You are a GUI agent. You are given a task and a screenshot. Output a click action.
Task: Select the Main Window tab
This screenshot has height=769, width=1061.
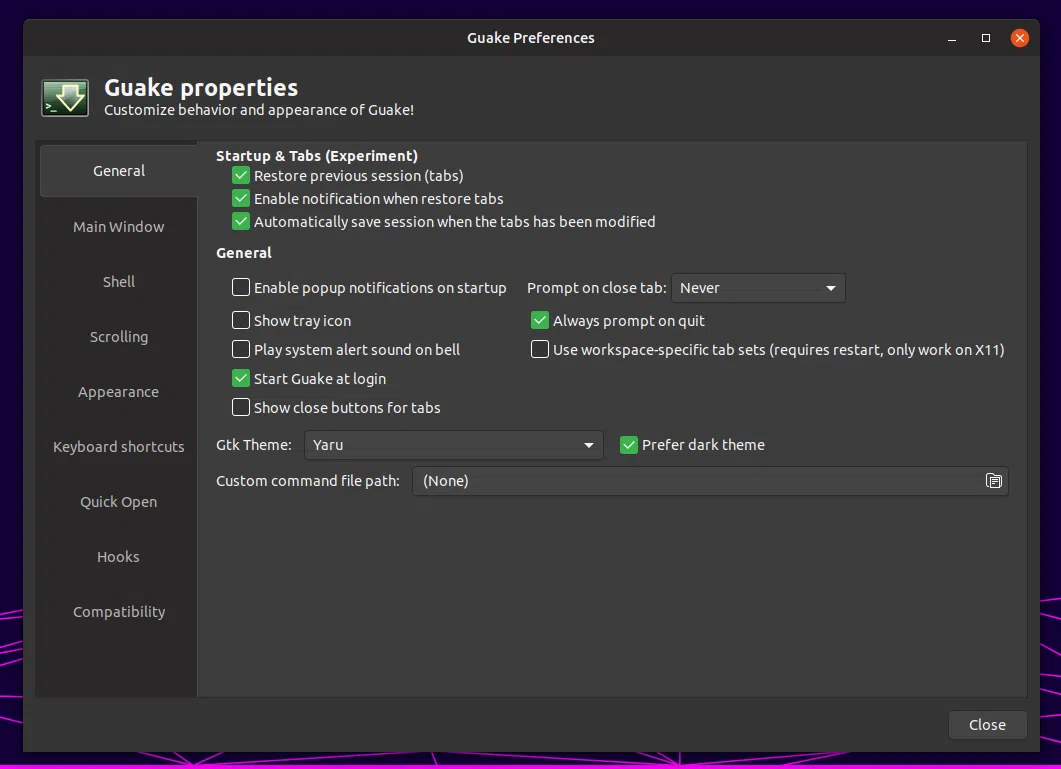118,227
